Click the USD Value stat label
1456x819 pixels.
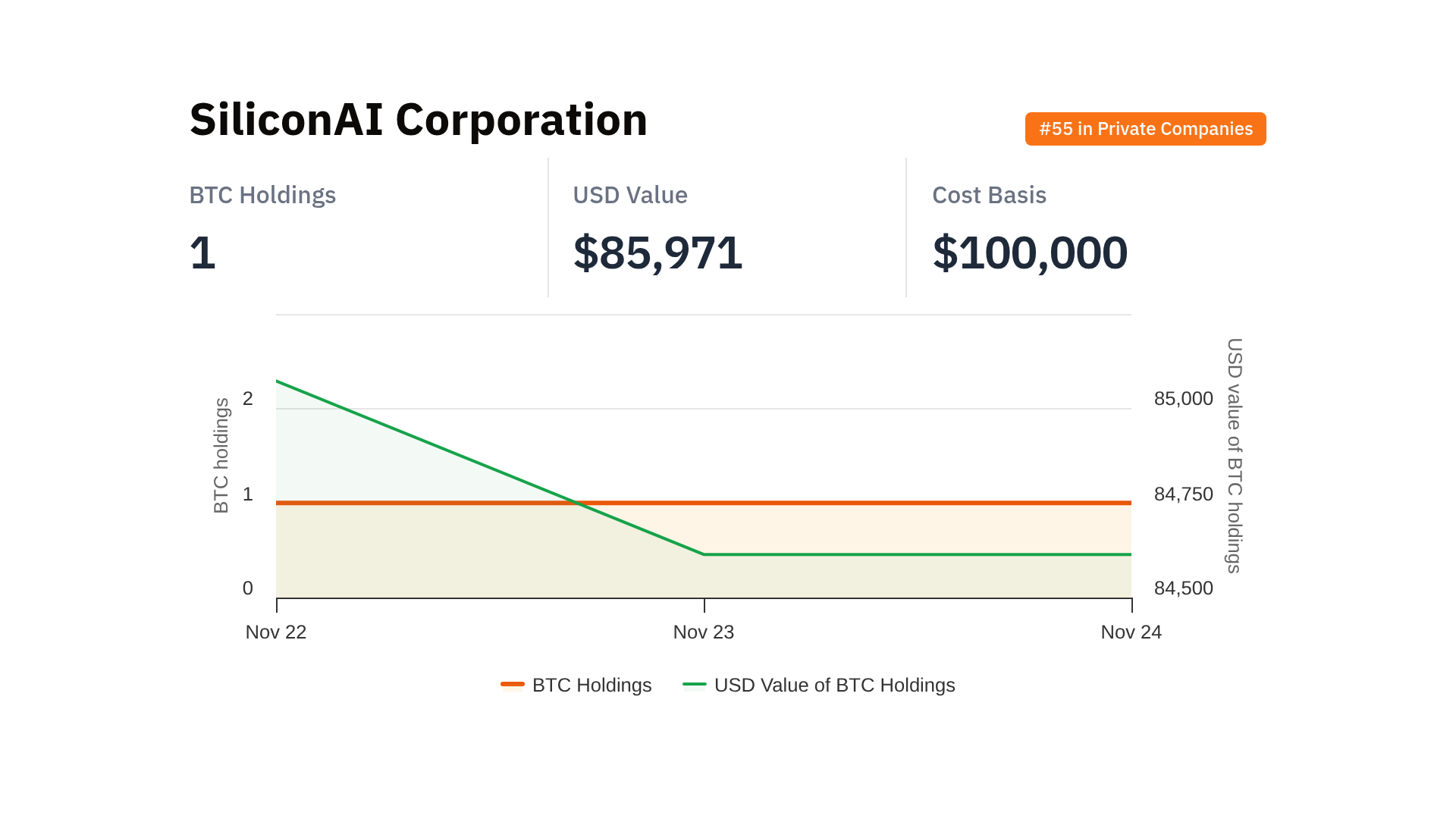[x=630, y=195]
